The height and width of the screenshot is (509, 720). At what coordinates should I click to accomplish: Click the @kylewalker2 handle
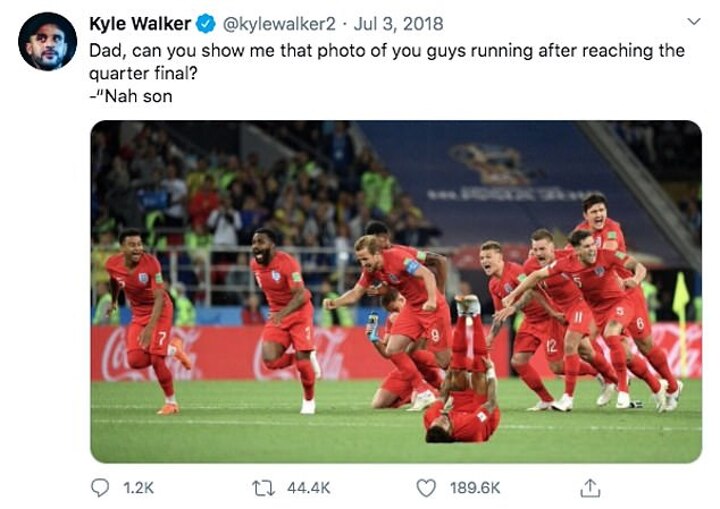pyautogui.click(x=271, y=23)
